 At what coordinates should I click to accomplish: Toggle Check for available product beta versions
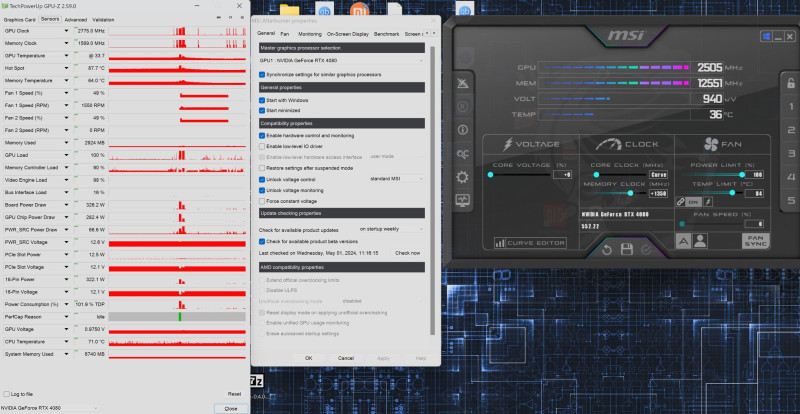pyautogui.click(x=262, y=241)
